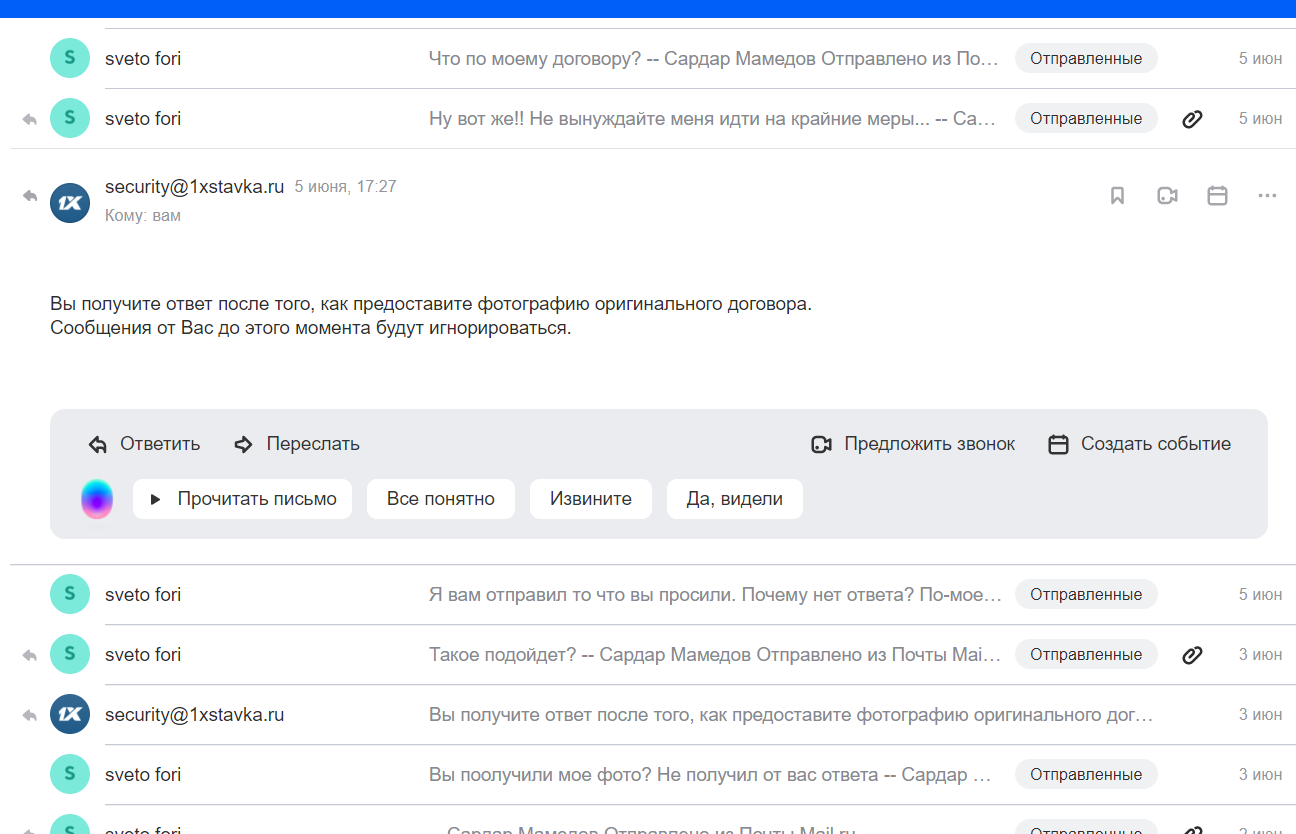Play the email with Прочитать письмо
Screen dimensions: 1296x834
(242, 499)
